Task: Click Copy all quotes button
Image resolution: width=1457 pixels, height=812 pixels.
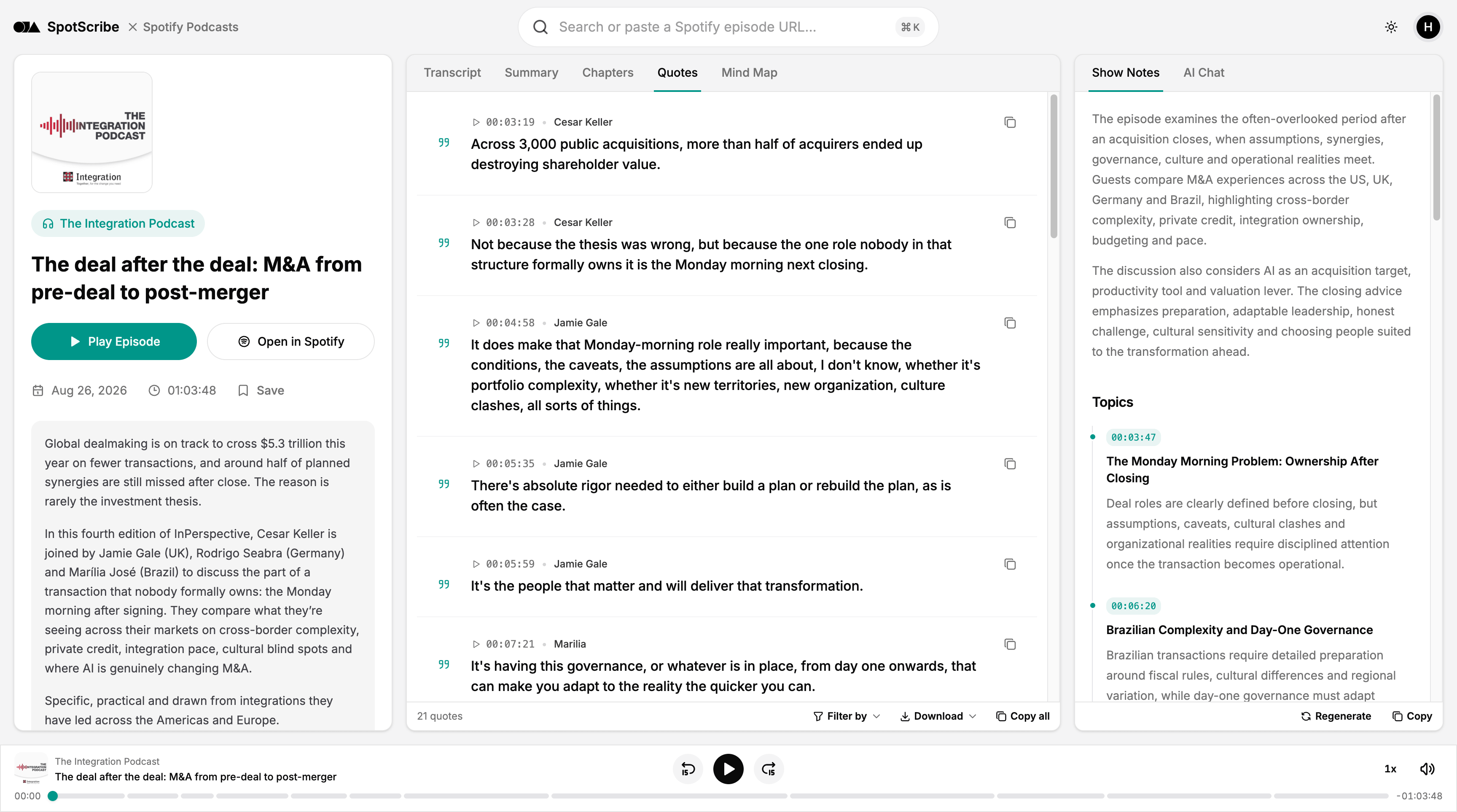Action: [1023, 716]
